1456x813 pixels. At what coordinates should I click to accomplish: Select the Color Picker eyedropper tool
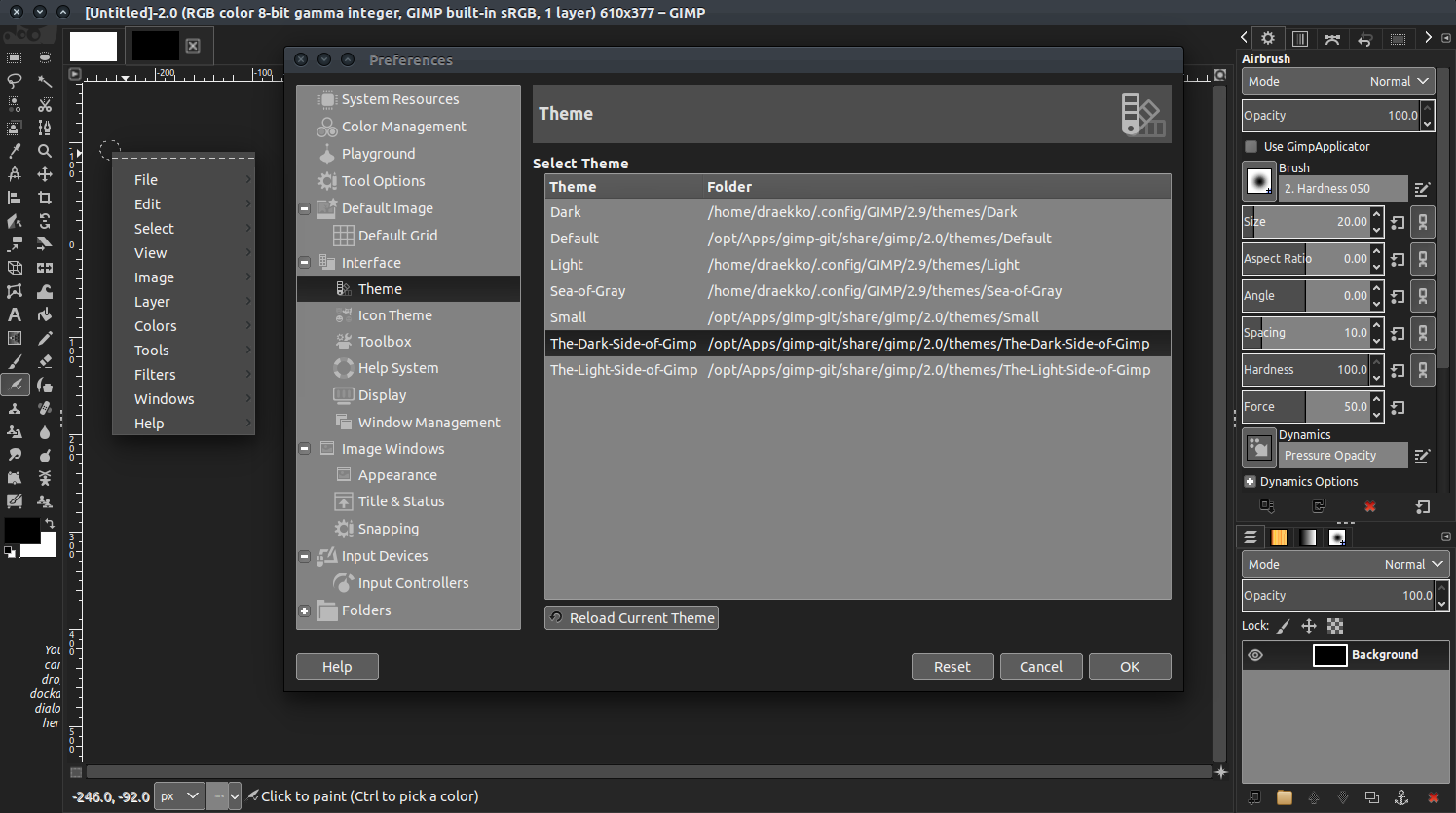[15, 151]
